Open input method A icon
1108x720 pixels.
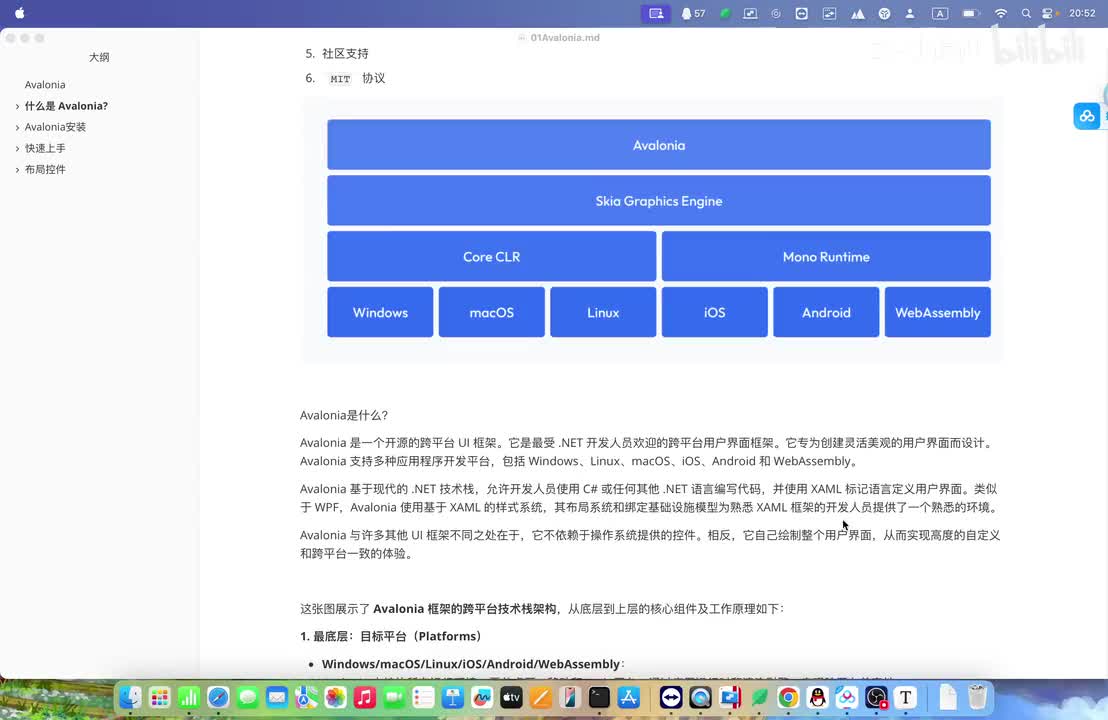[x=940, y=13]
